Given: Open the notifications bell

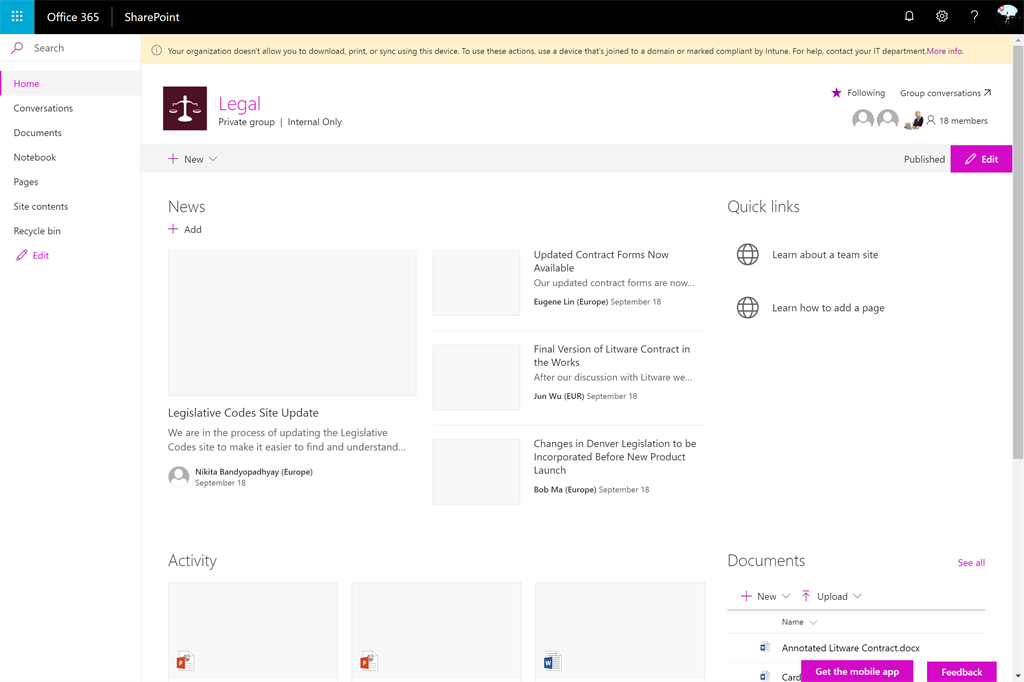Looking at the screenshot, I should point(909,17).
